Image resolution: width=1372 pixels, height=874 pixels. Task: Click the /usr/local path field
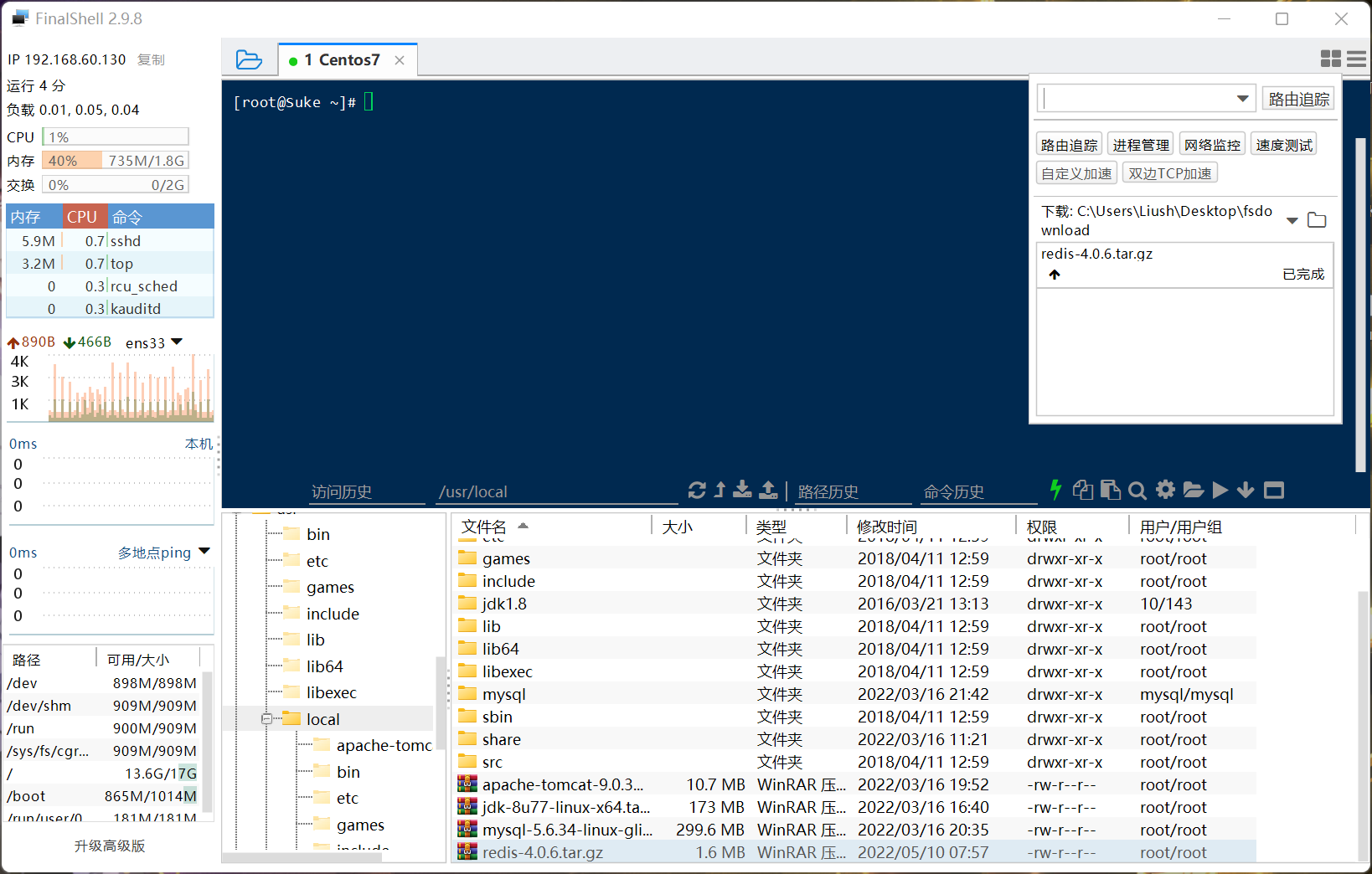coord(556,491)
